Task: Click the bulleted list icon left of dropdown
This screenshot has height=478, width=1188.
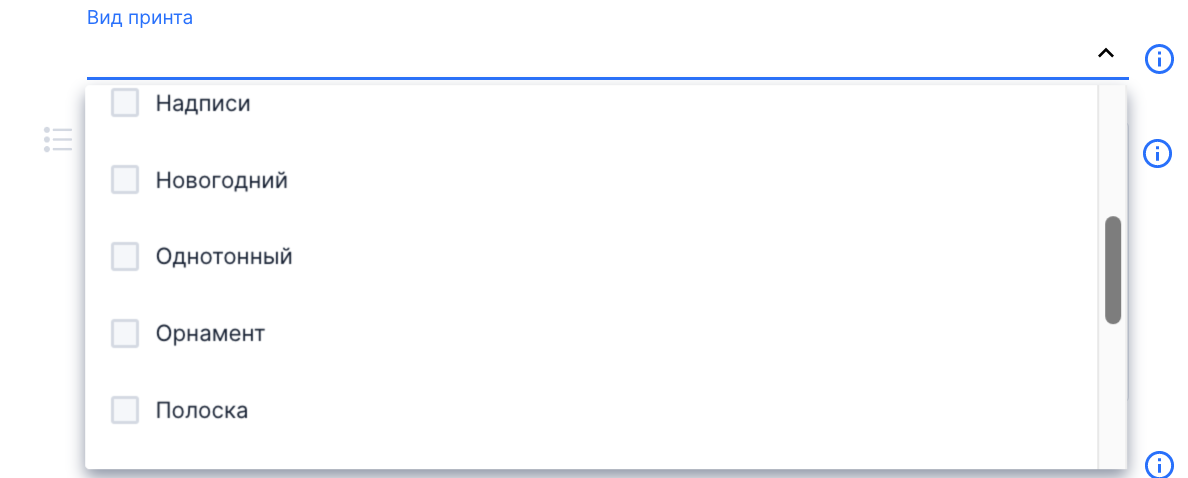Action: 58,139
